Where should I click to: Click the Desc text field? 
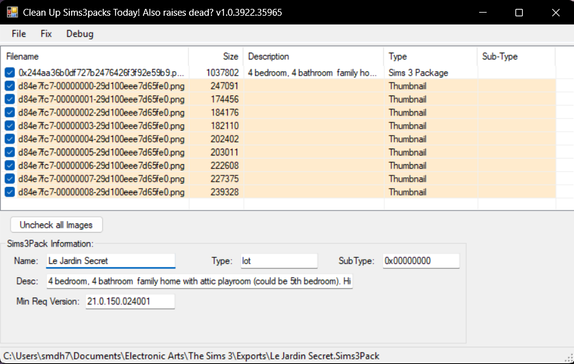point(200,281)
